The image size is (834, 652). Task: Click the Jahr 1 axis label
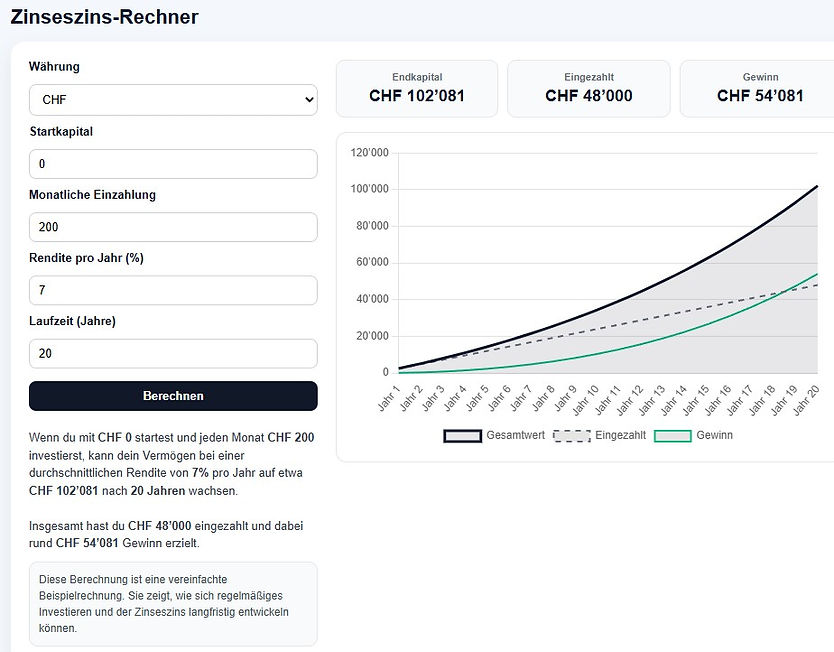click(389, 398)
